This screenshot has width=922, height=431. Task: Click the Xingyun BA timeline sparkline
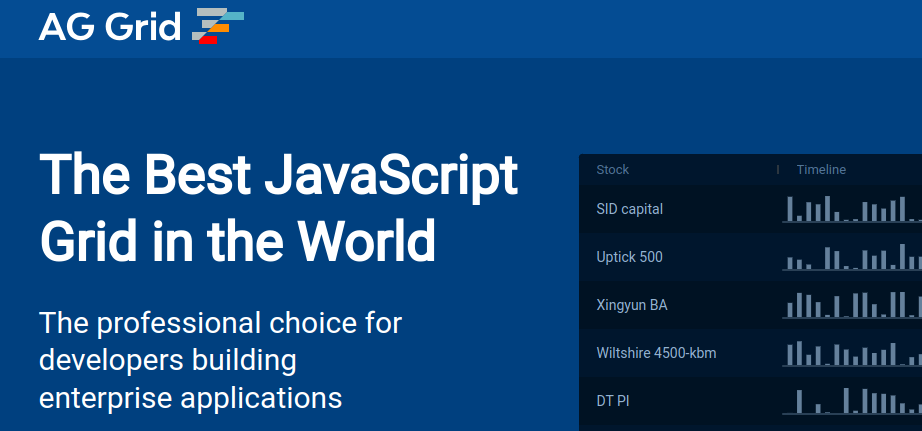[852, 305]
